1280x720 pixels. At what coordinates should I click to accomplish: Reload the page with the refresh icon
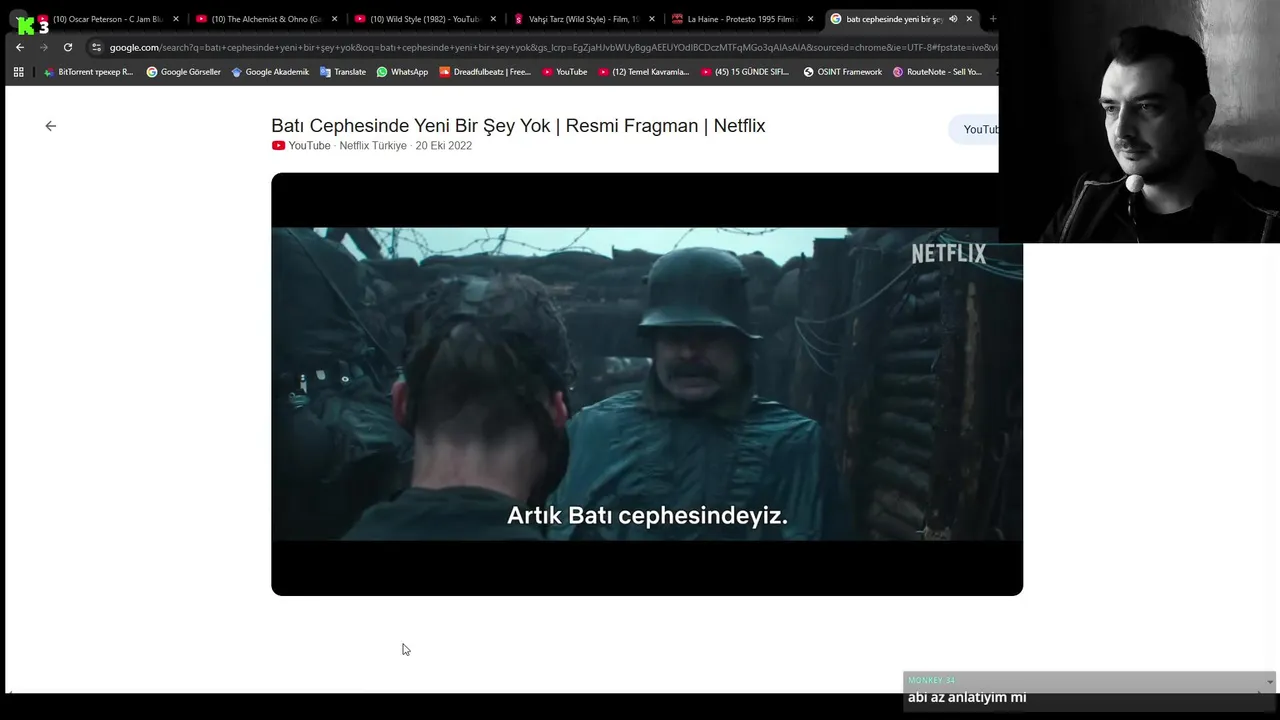(x=68, y=47)
